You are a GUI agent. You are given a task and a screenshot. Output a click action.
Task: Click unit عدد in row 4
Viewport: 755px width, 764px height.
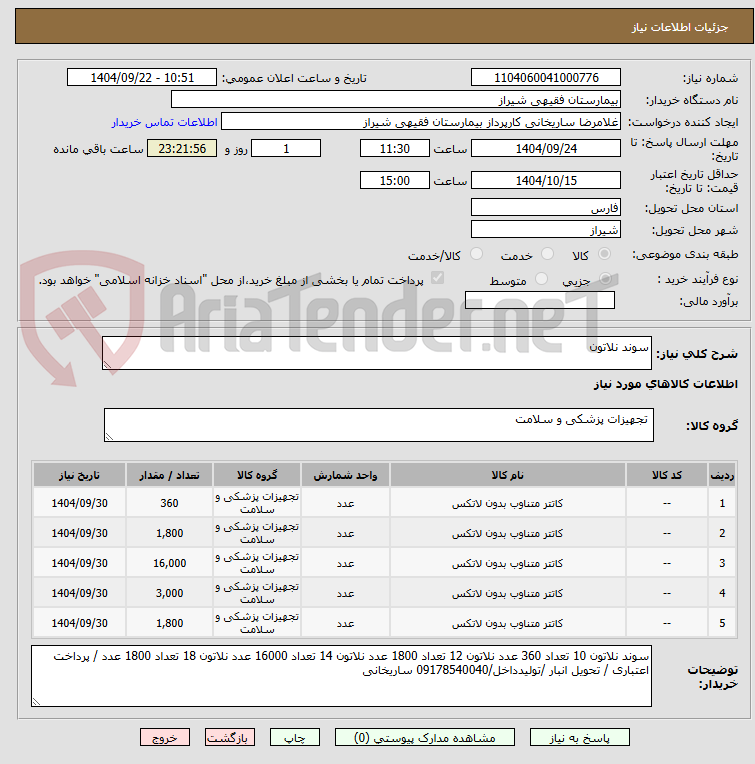tap(345, 593)
